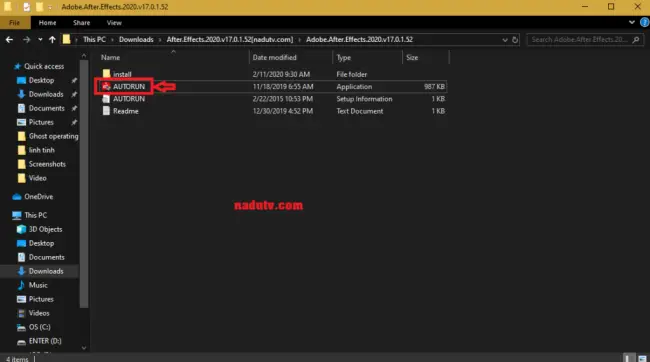
Task: Click the Forward navigation arrow
Action: pyautogui.click(x=27, y=40)
